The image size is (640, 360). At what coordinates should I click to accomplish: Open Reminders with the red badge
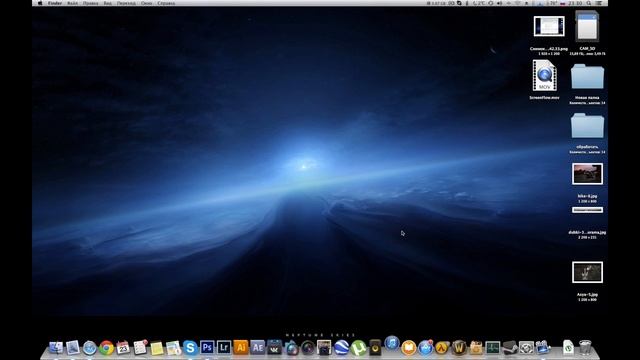tap(140, 347)
